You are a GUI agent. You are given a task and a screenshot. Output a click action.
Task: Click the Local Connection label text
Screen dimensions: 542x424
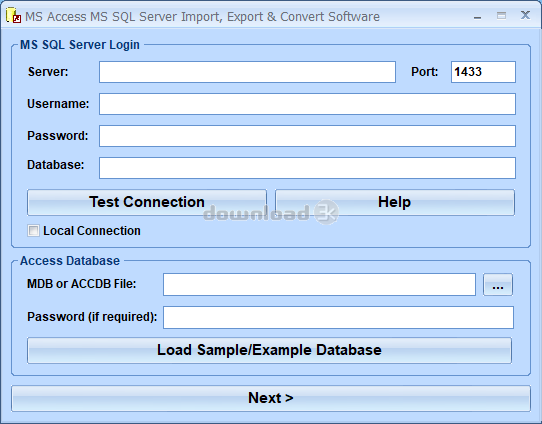pos(92,231)
